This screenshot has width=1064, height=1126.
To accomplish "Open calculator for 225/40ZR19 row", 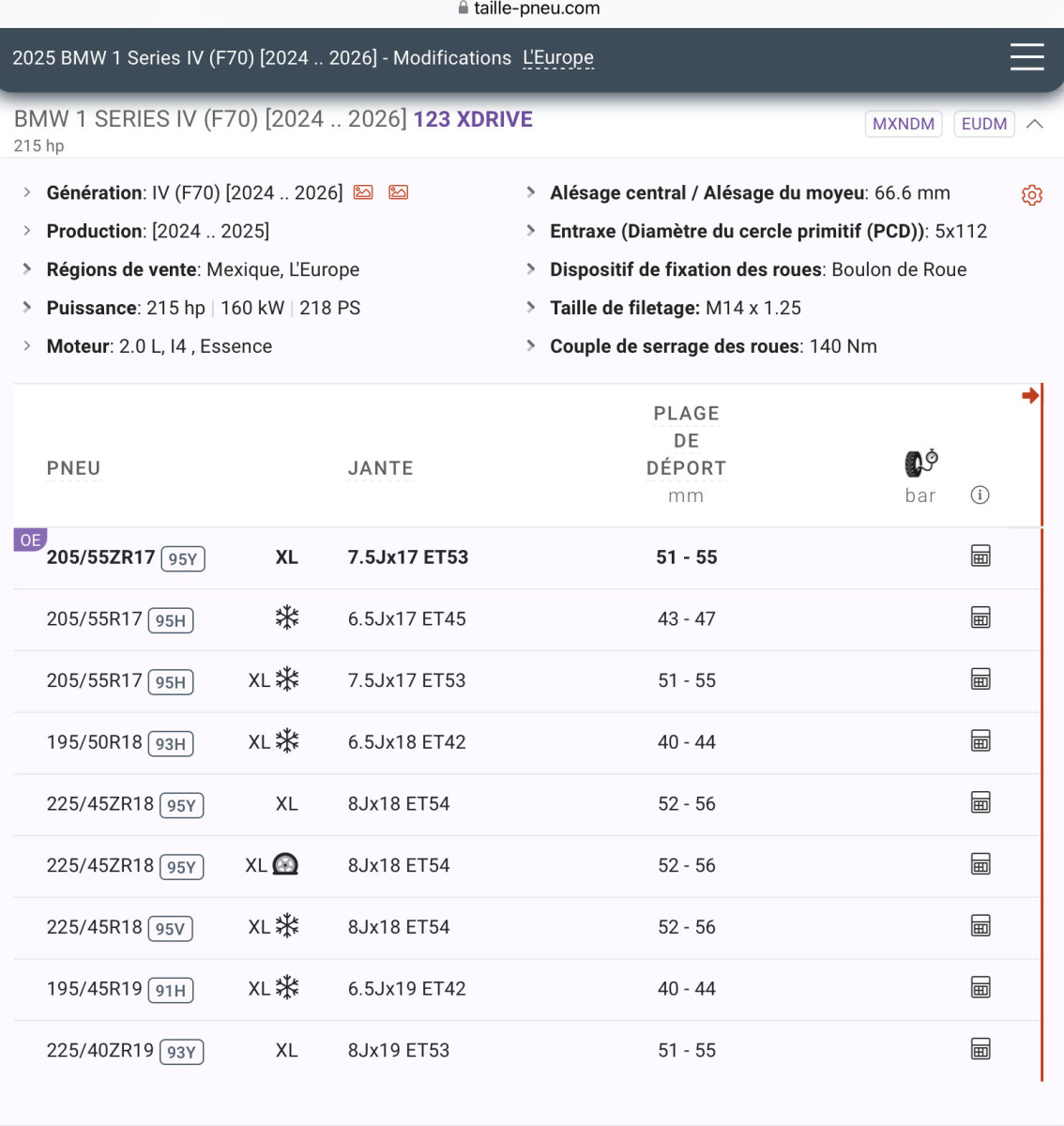I will pyautogui.click(x=980, y=1049).
